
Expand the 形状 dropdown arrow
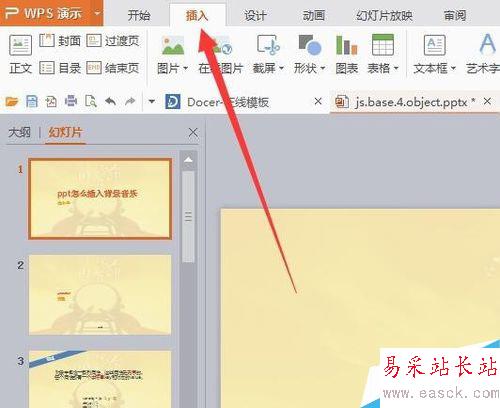[323, 68]
